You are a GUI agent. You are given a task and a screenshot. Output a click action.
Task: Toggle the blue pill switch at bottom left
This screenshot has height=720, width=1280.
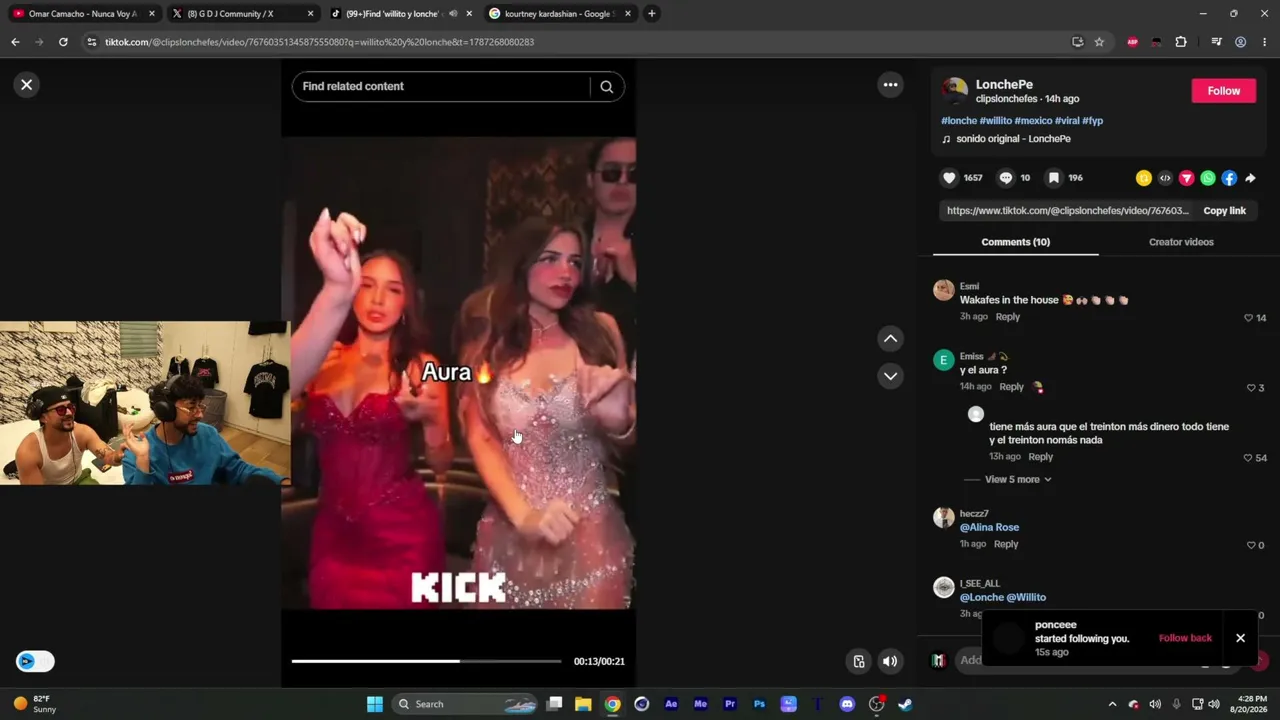pyautogui.click(x=35, y=661)
